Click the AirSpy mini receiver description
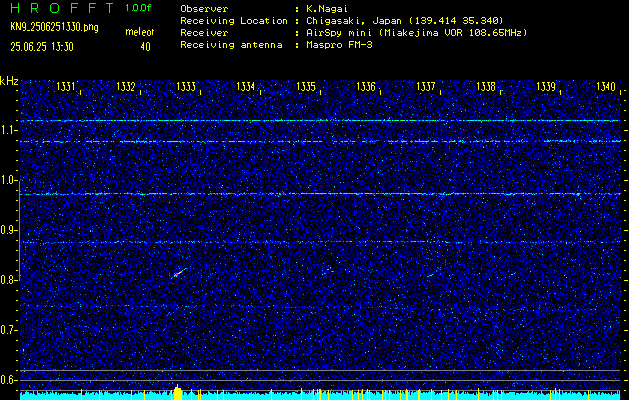 pyautogui.click(x=417, y=33)
